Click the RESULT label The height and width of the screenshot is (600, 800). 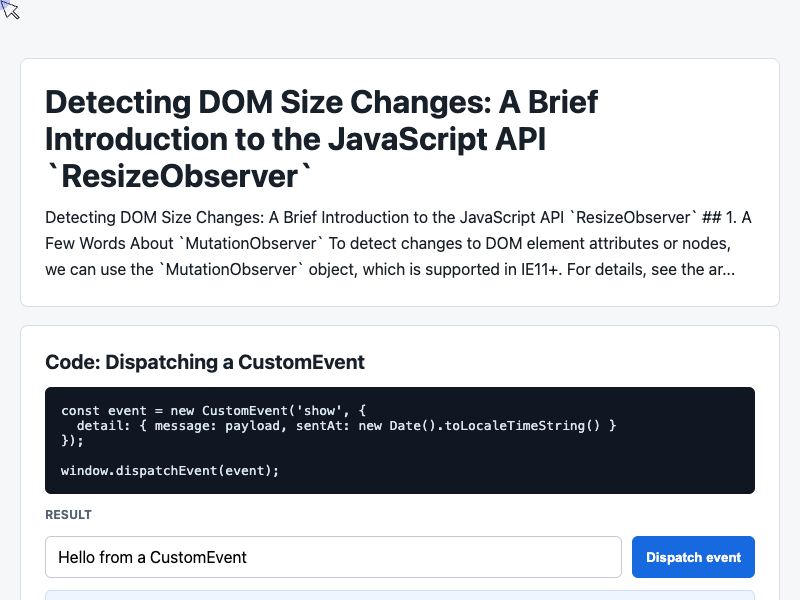tap(68, 515)
